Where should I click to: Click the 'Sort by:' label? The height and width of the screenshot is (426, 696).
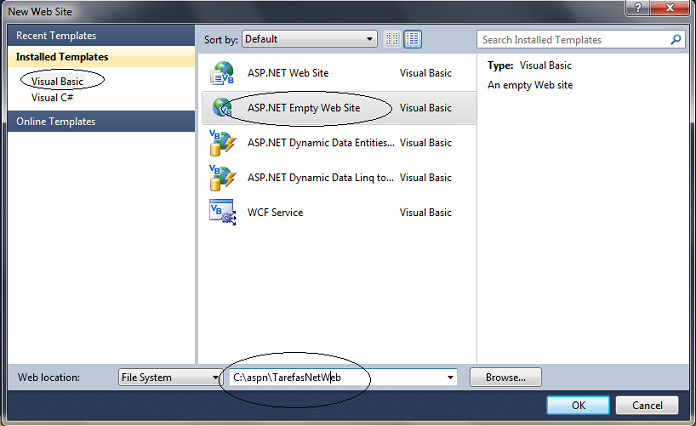click(x=221, y=39)
